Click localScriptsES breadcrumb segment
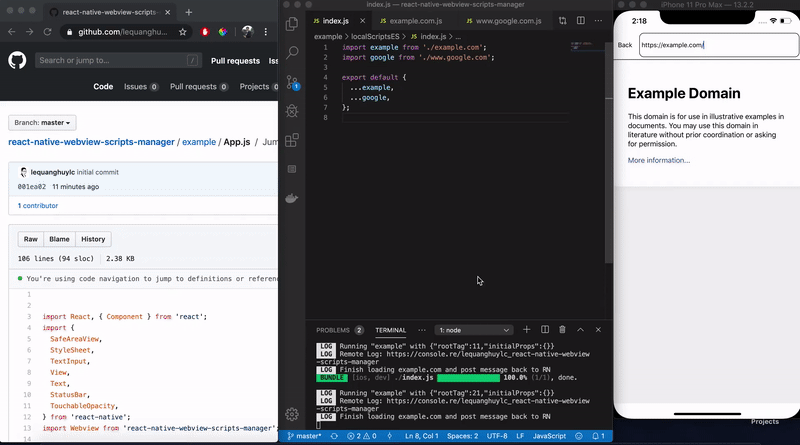The image size is (800, 445). 375,37
